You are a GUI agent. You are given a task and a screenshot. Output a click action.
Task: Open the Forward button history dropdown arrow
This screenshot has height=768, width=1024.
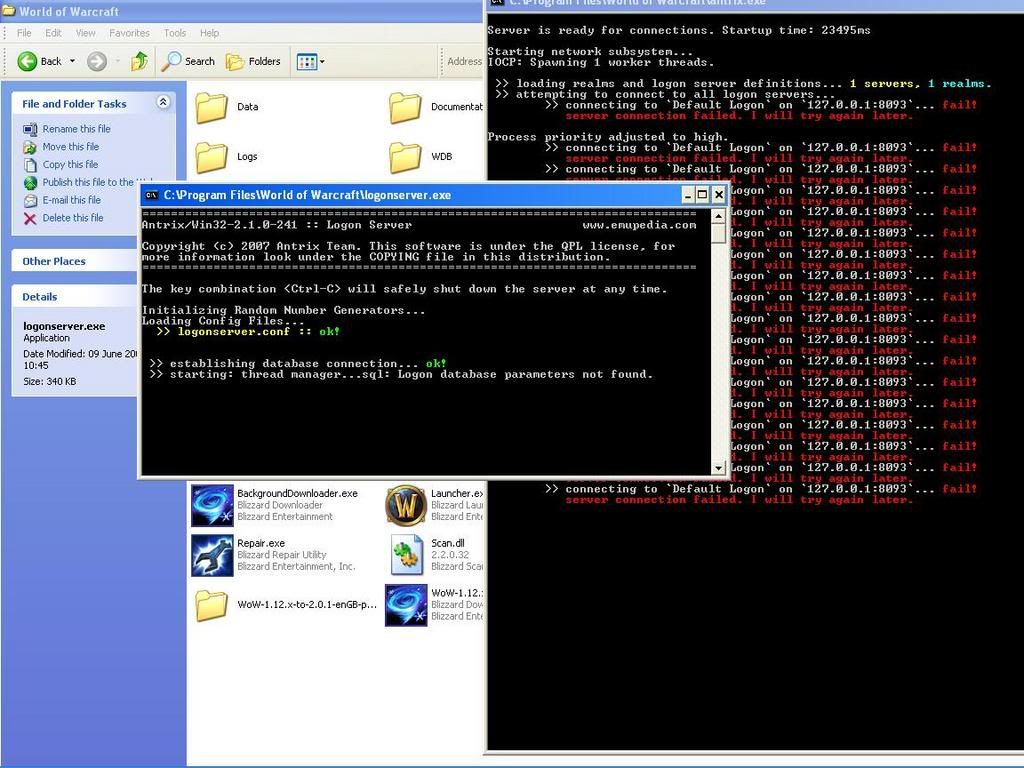(116, 61)
